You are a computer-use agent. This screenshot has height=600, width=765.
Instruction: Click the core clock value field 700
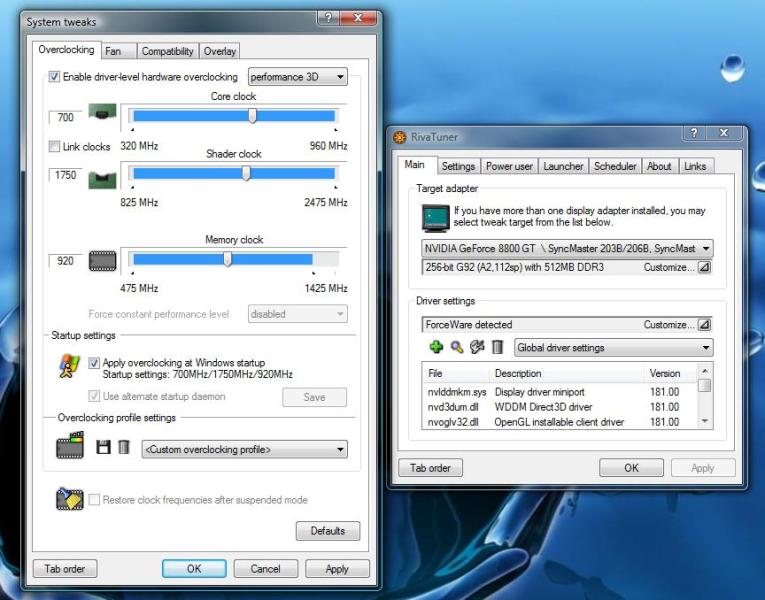65,118
